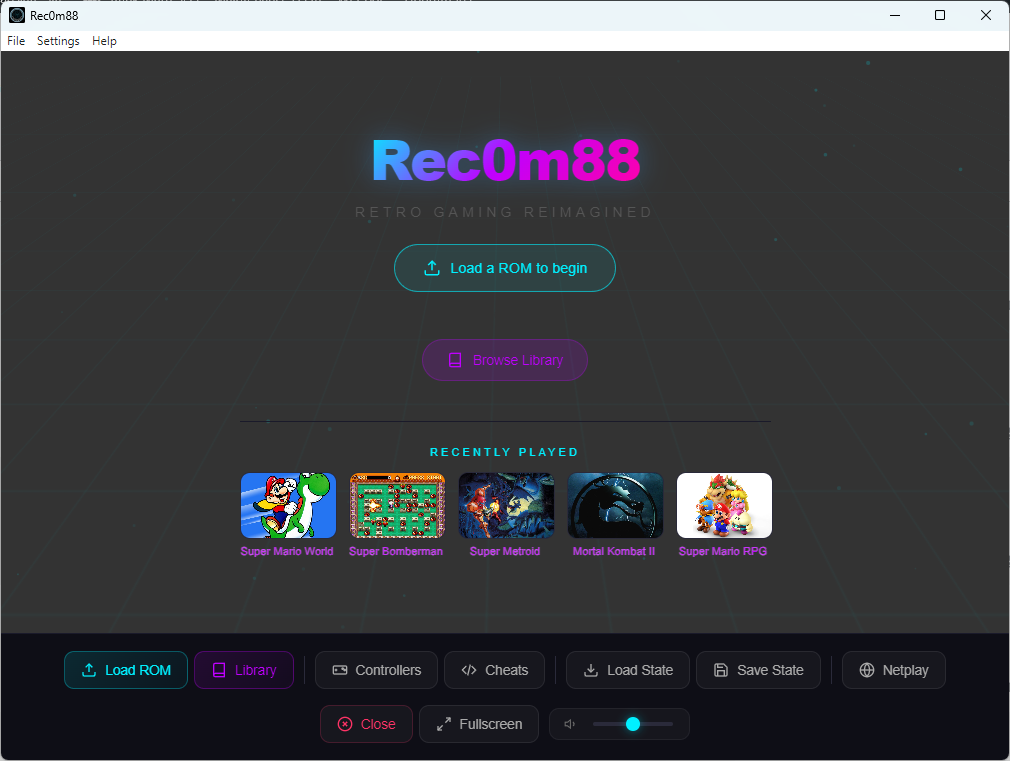Click the book icon beside Browse Library text
This screenshot has width=1010, height=761.
click(x=457, y=360)
